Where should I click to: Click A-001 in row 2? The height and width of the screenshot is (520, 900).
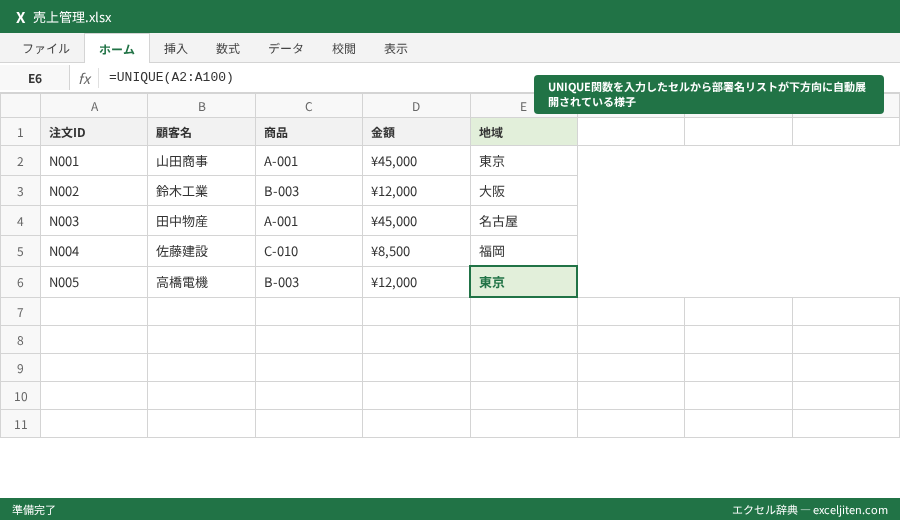[x=309, y=161]
